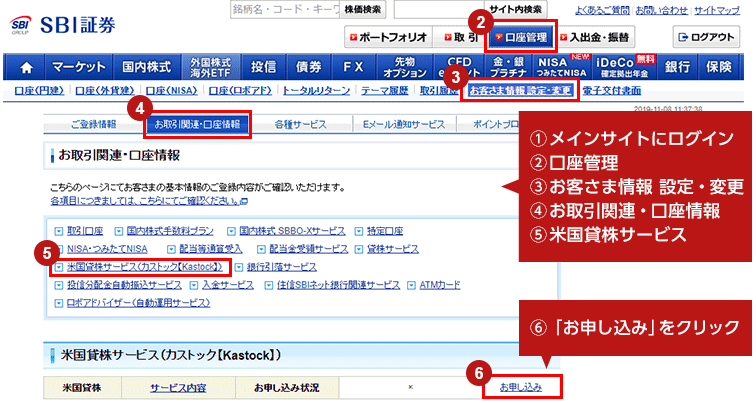Open the お問い合わせ link
Image resolution: width=756 pixels, height=403 pixels.
[x=662, y=10]
